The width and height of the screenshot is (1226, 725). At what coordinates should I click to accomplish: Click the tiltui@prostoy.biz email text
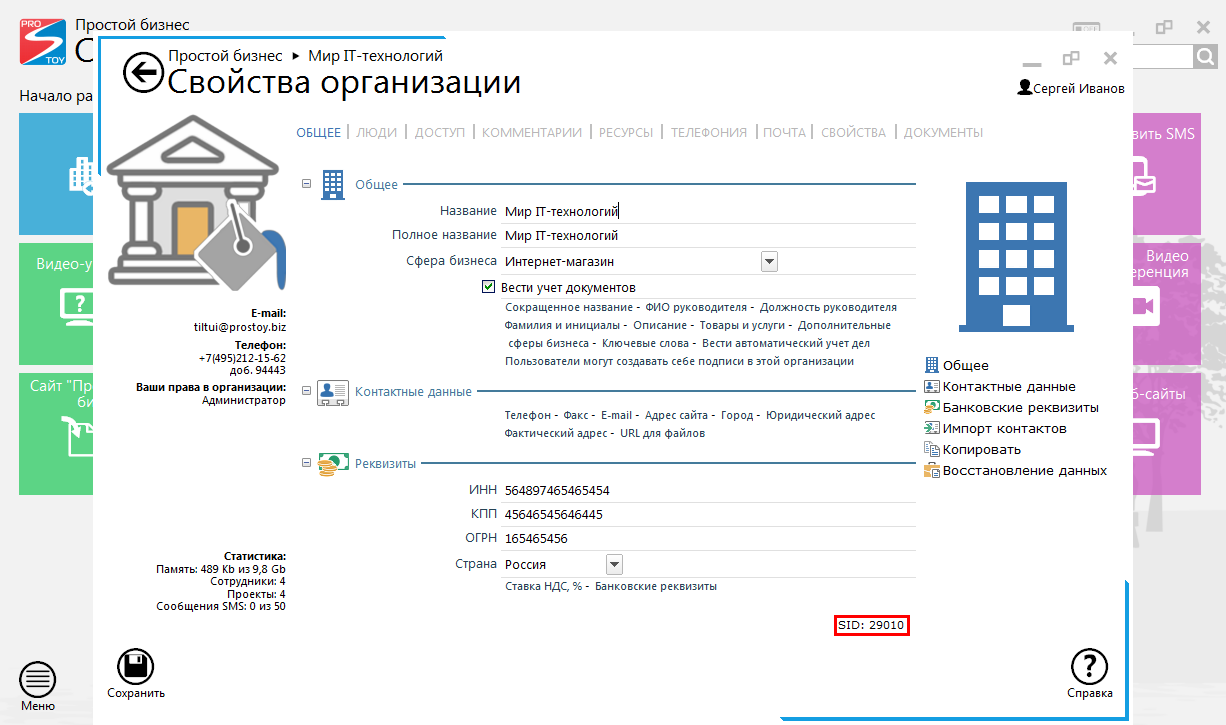tap(240, 326)
